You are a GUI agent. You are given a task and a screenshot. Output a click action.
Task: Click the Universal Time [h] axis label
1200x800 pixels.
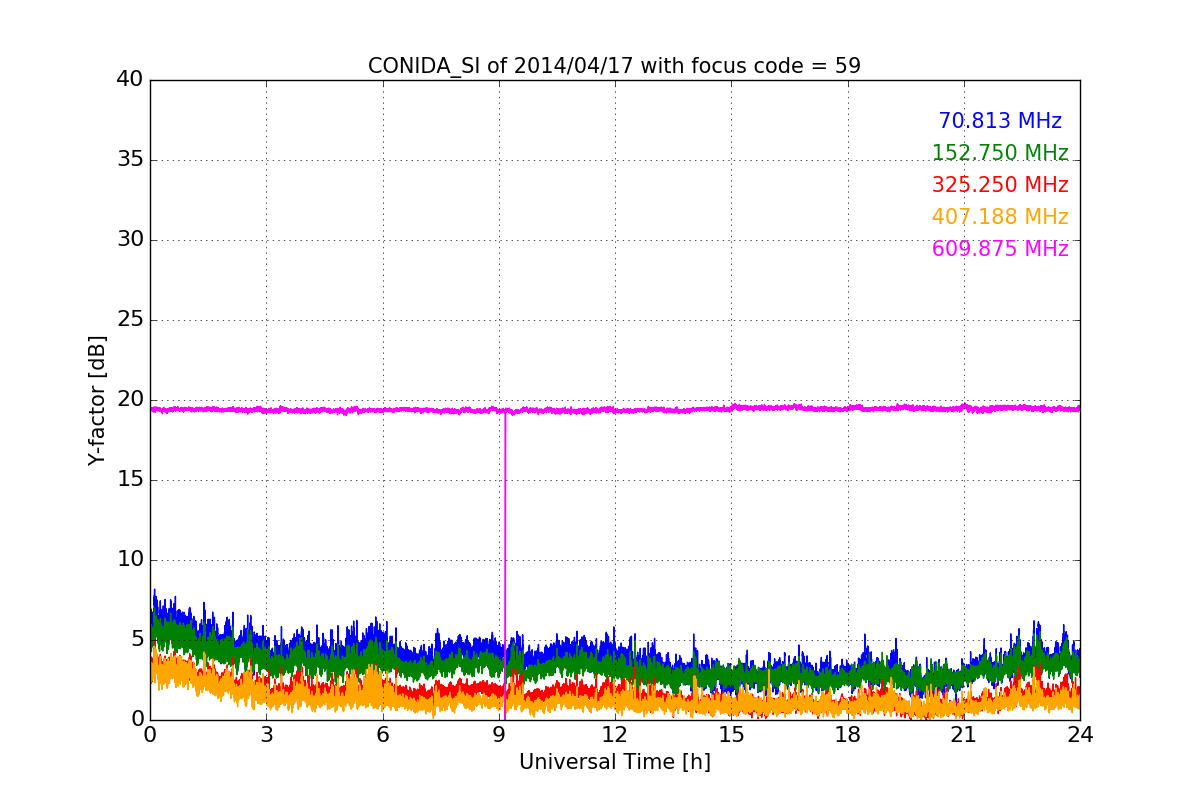point(615,762)
